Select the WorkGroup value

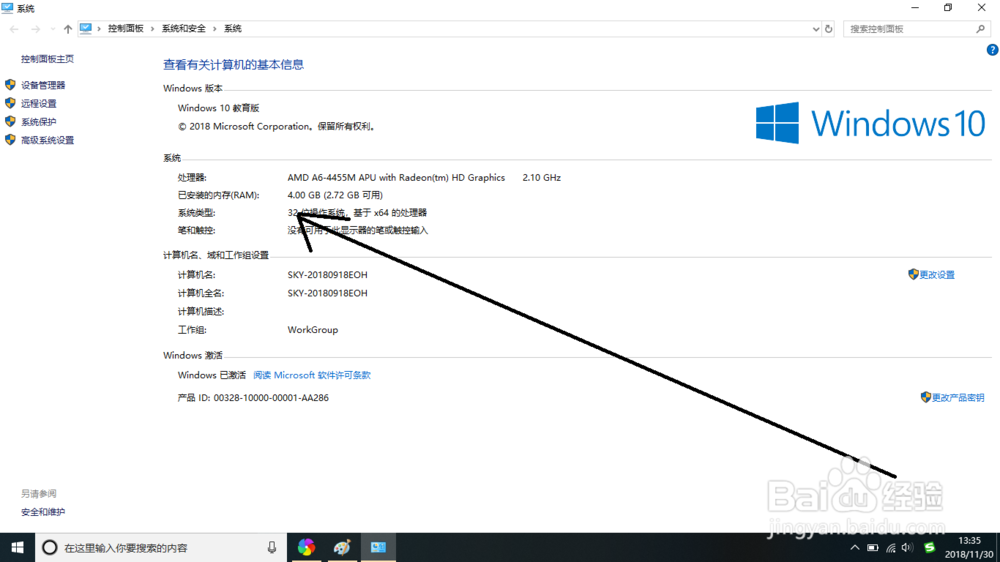point(312,330)
